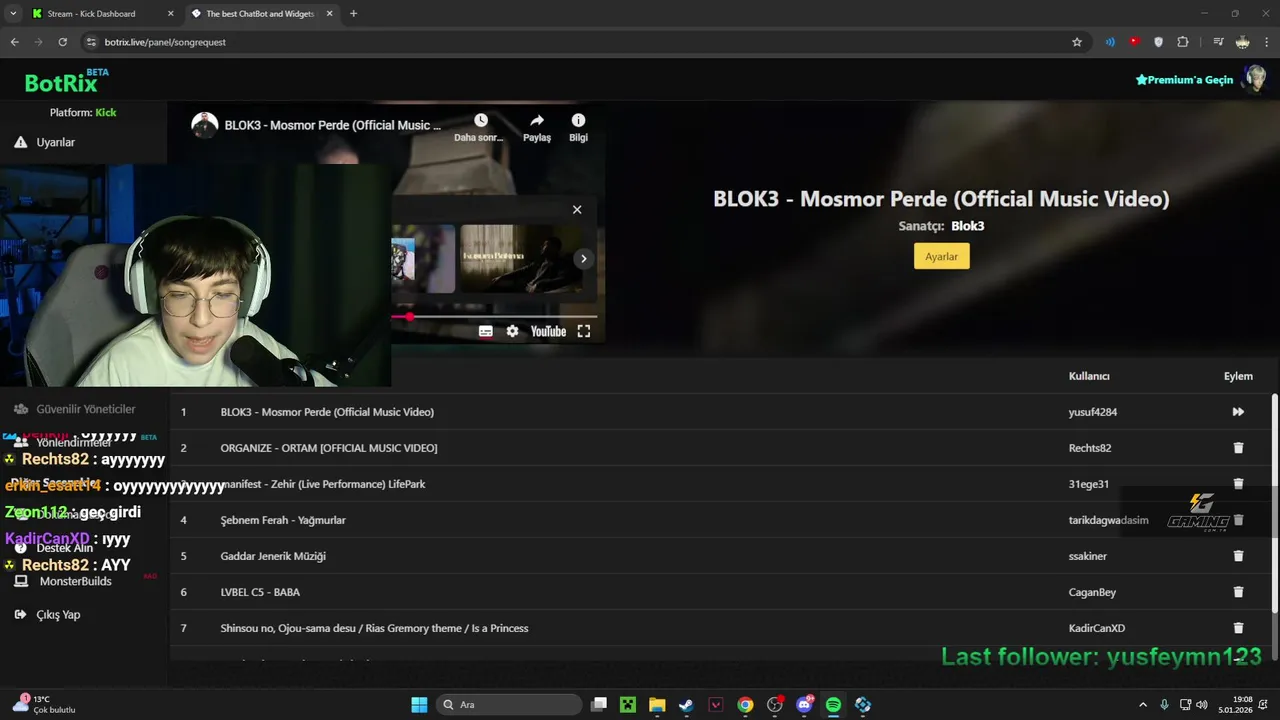Click Çıkış Yap to log out

click(x=58, y=615)
